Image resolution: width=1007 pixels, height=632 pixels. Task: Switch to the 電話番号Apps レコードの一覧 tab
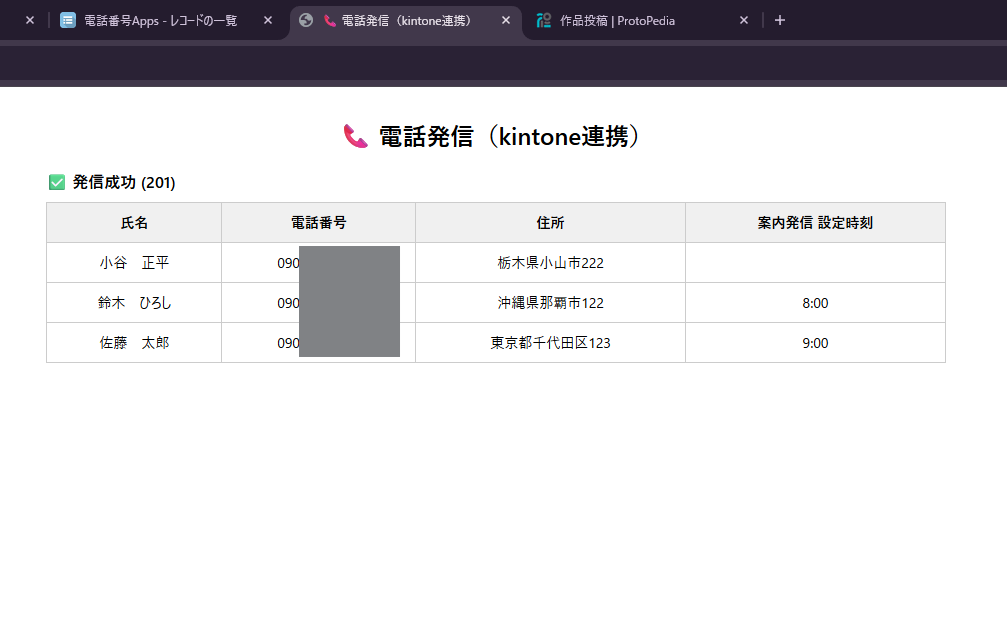click(160, 20)
